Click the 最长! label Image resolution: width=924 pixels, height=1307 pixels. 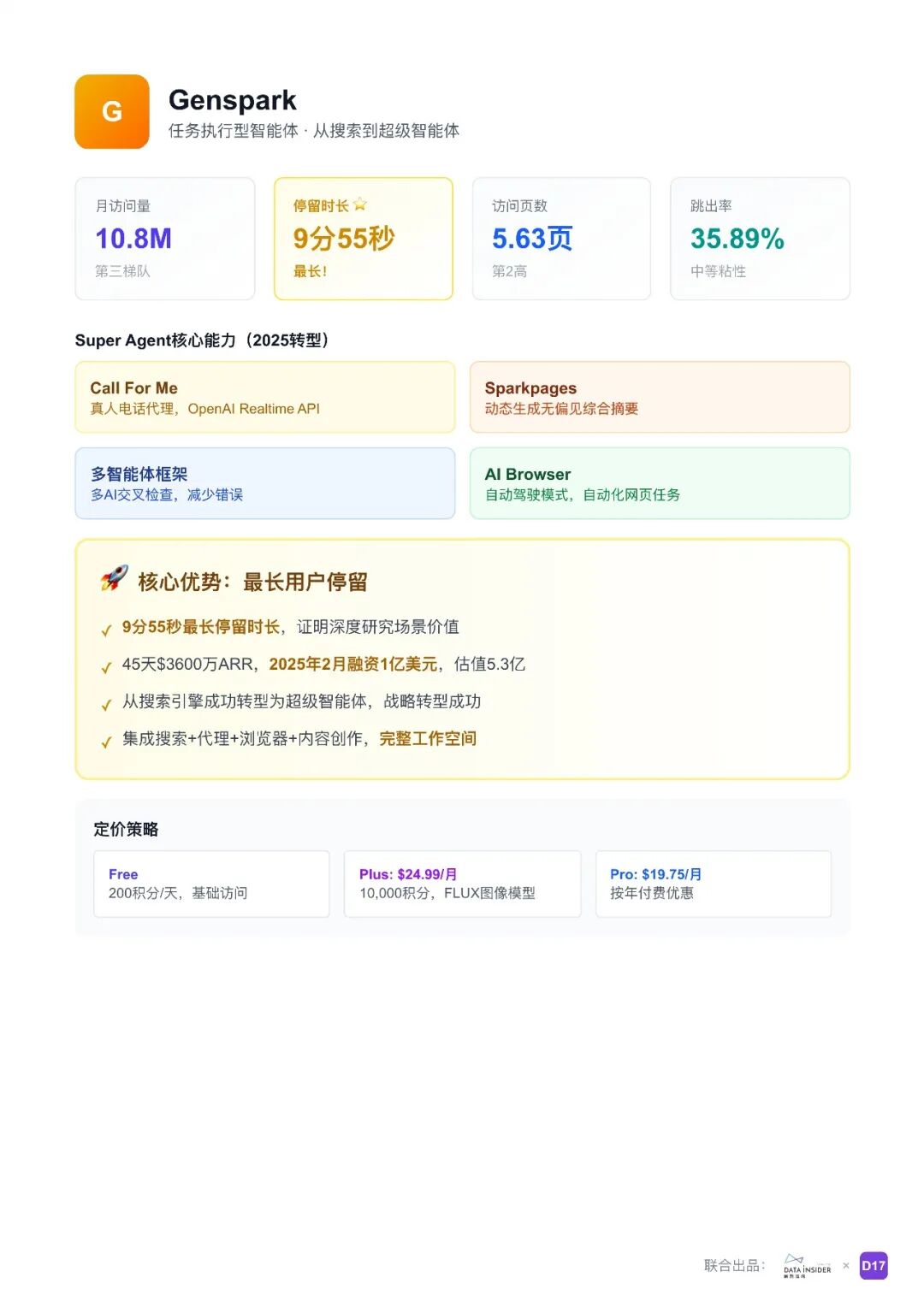pos(310,271)
